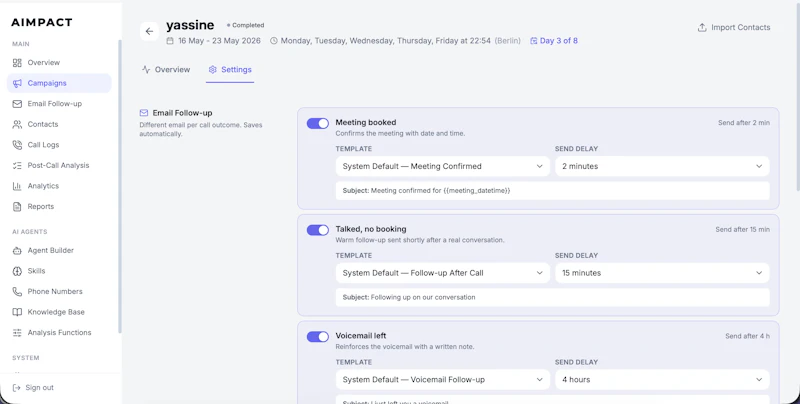Click the Overview tab pulse icon
The image size is (800, 404).
pyautogui.click(x=146, y=69)
